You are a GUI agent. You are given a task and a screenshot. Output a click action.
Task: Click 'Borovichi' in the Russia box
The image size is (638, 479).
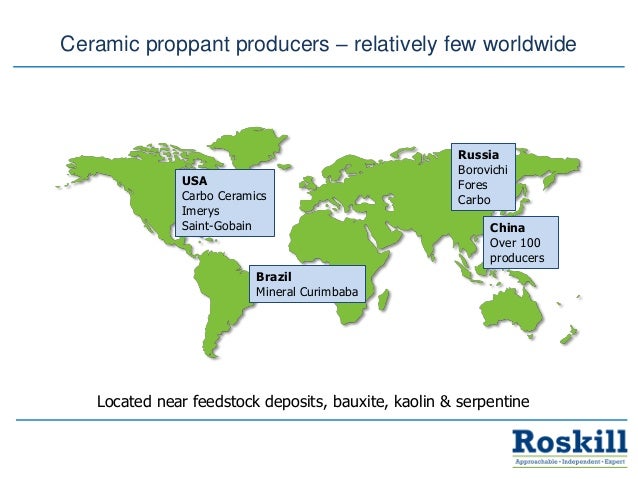(x=483, y=170)
